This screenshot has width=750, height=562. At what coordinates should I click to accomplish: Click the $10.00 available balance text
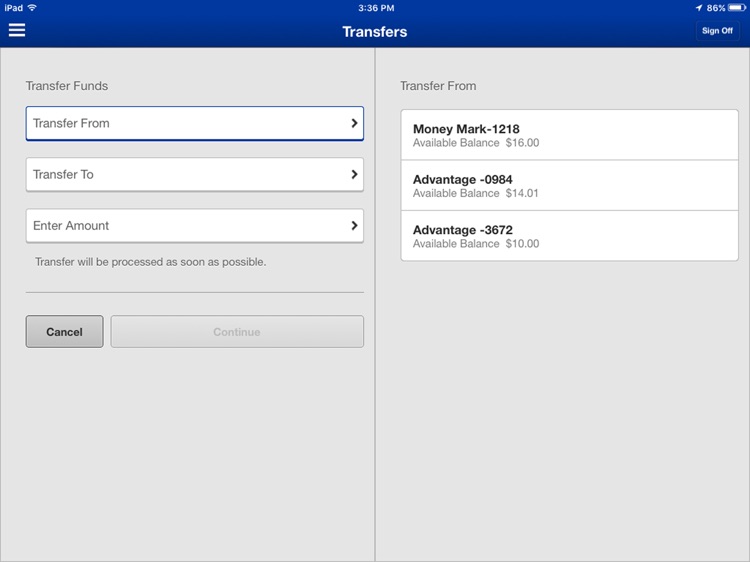(522, 244)
